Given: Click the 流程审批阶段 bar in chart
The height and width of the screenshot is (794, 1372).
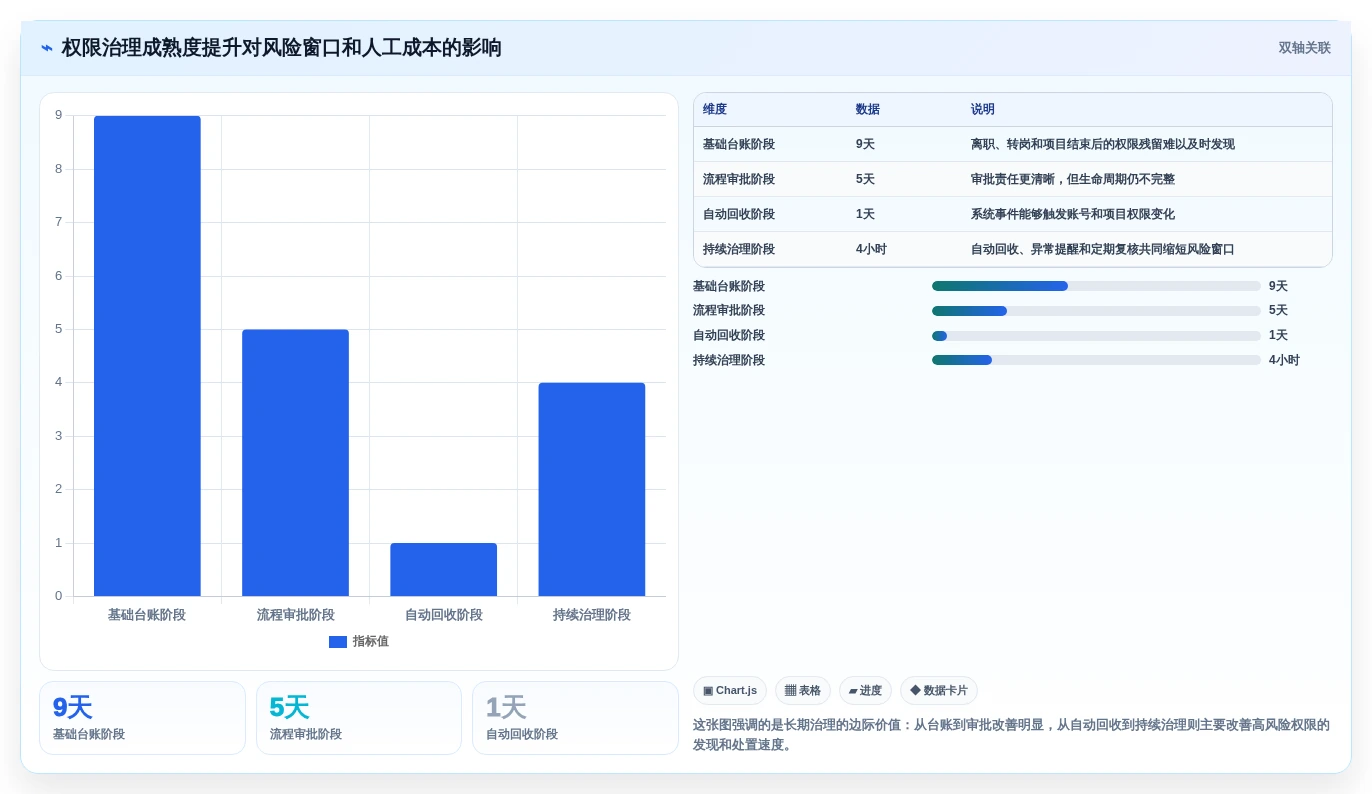Looking at the screenshot, I should pos(295,463).
